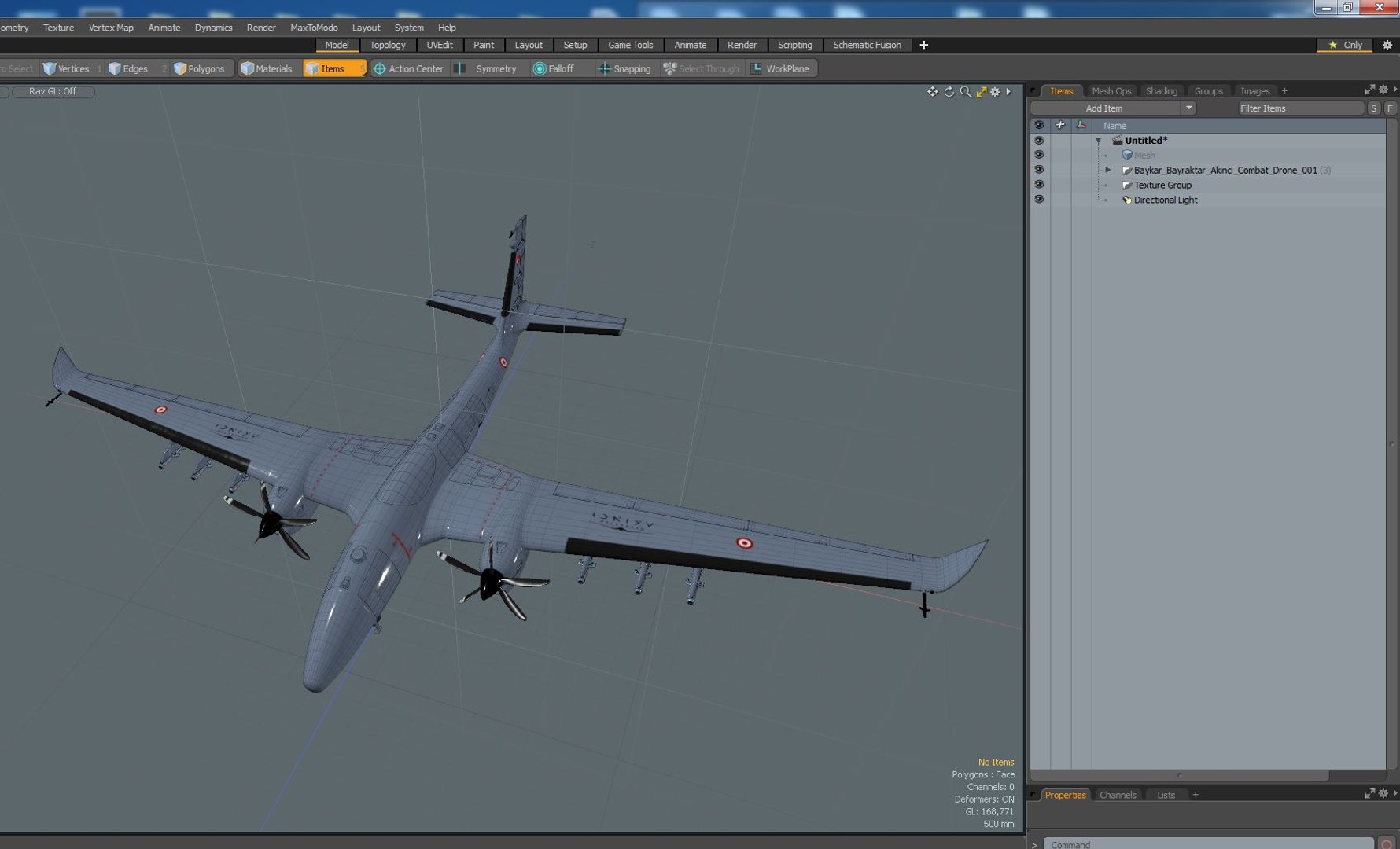
Task: Switch to Edges selection mode
Action: (128, 68)
